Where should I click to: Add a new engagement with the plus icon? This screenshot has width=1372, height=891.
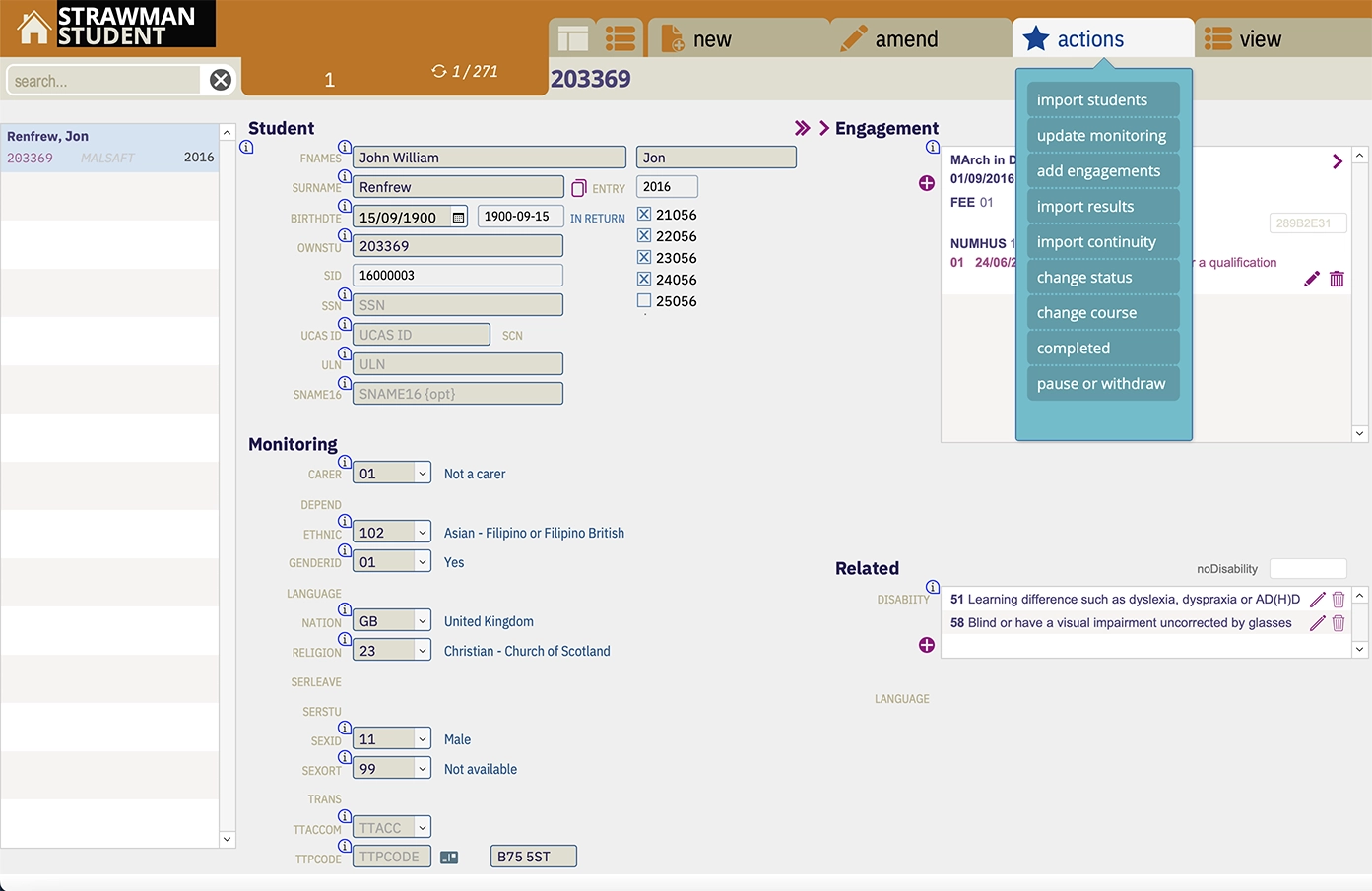pyautogui.click(x=927, y=183)
